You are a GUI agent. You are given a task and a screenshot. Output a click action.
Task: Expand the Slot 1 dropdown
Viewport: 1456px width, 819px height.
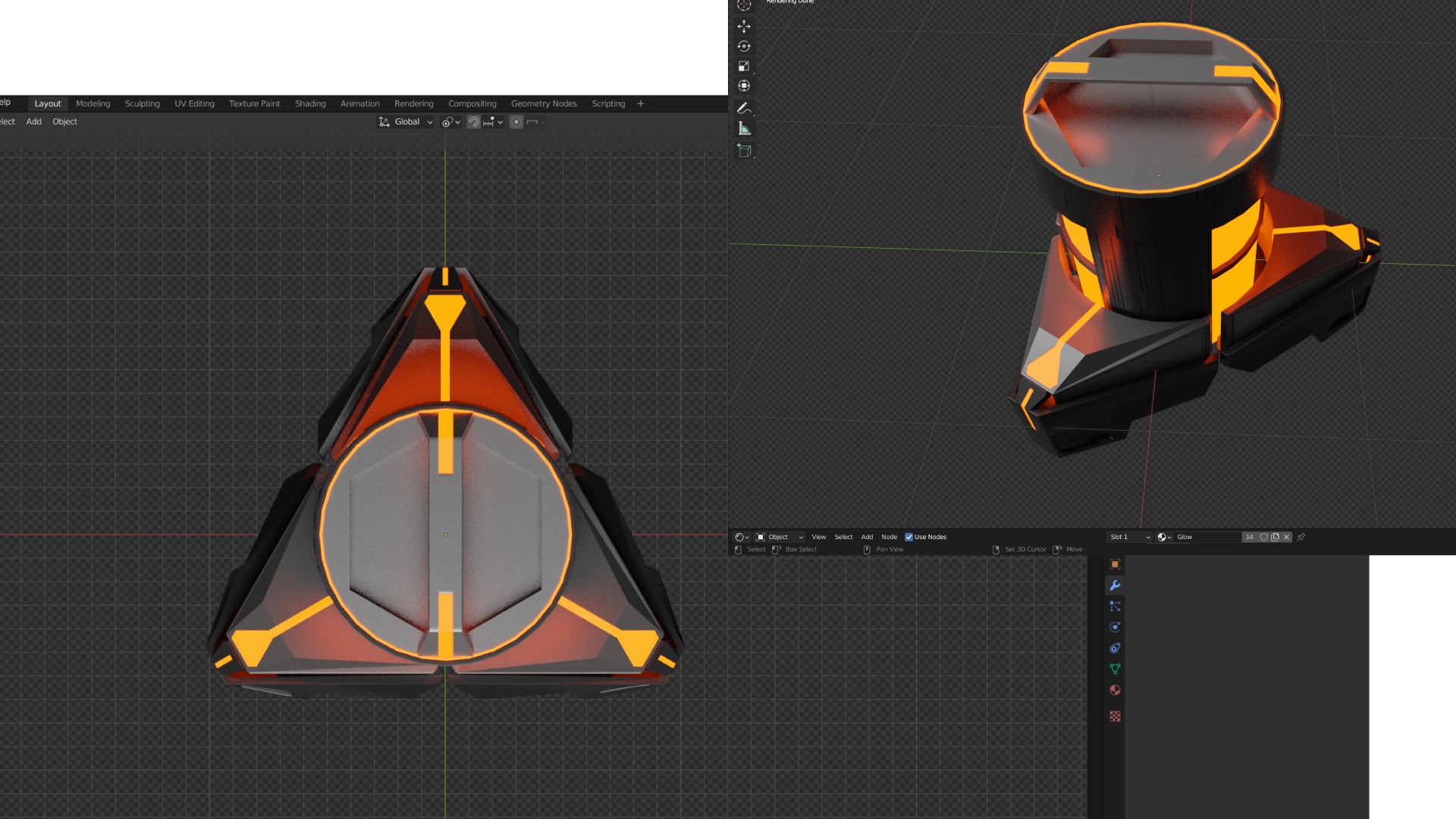click(x=1129, y=537)
